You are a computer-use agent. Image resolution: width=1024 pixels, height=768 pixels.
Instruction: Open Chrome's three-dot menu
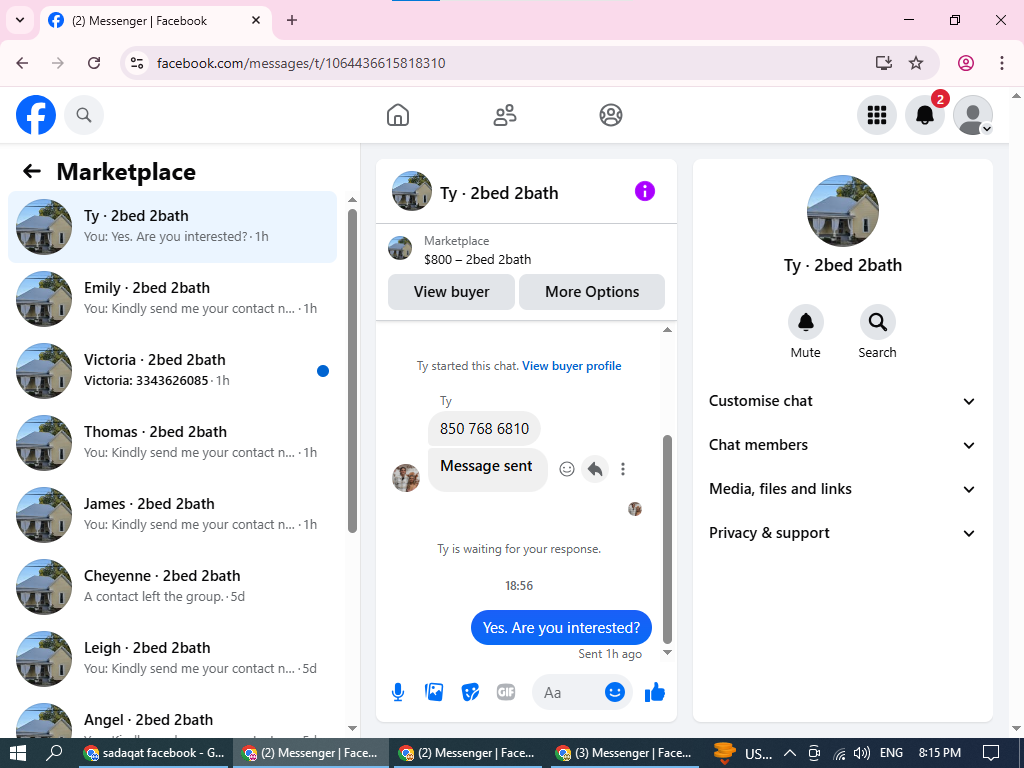pos(1002,63)
